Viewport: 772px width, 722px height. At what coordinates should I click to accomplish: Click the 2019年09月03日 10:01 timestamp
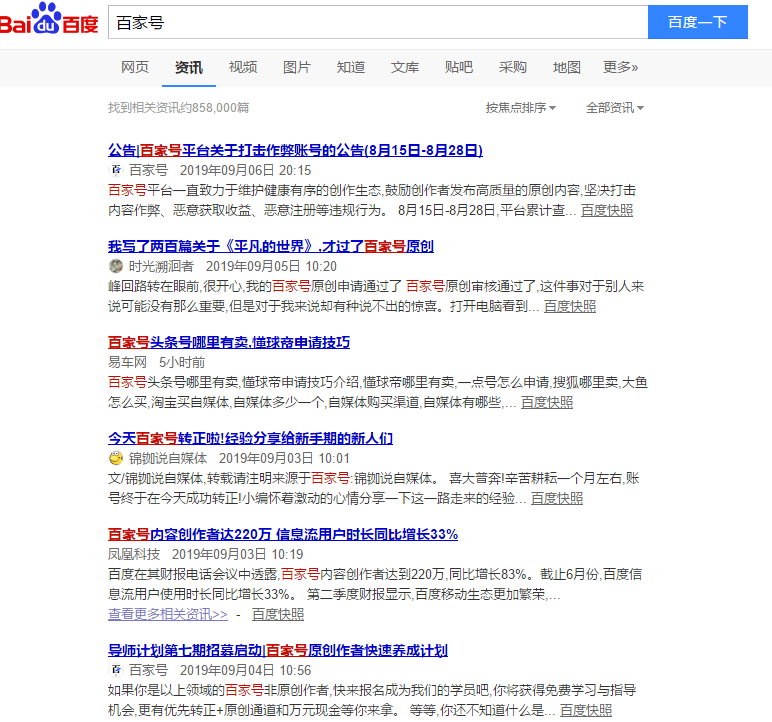click(x=284, y=459)
